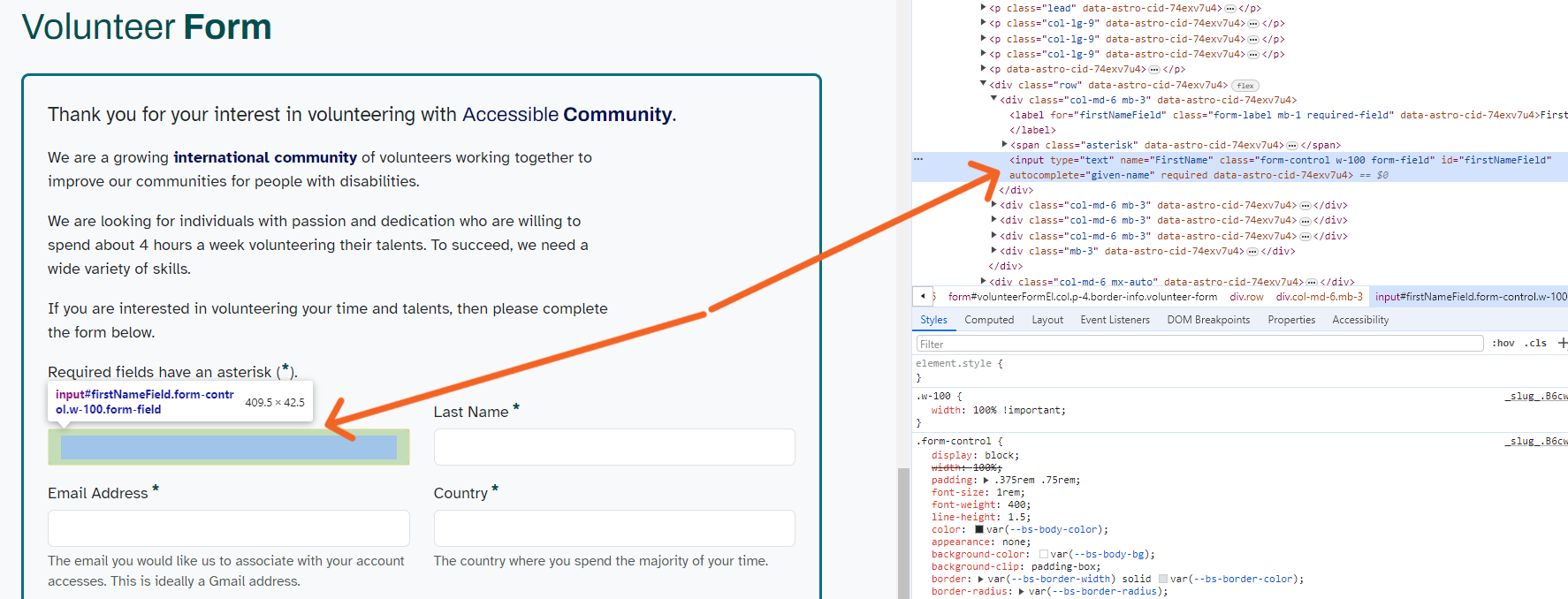The width and height of the screenshot is (1568, 599).
Task: Click the Styles Filter input
Action: pos(1199,344)
